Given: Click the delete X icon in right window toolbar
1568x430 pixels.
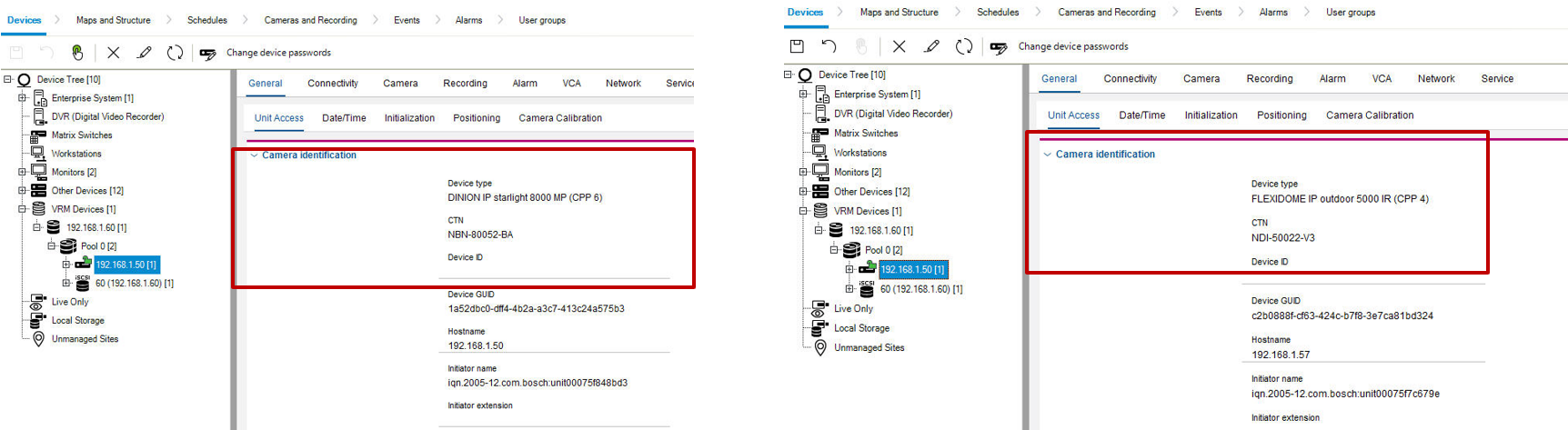Looking at the screenshot, I should (899, 46).
